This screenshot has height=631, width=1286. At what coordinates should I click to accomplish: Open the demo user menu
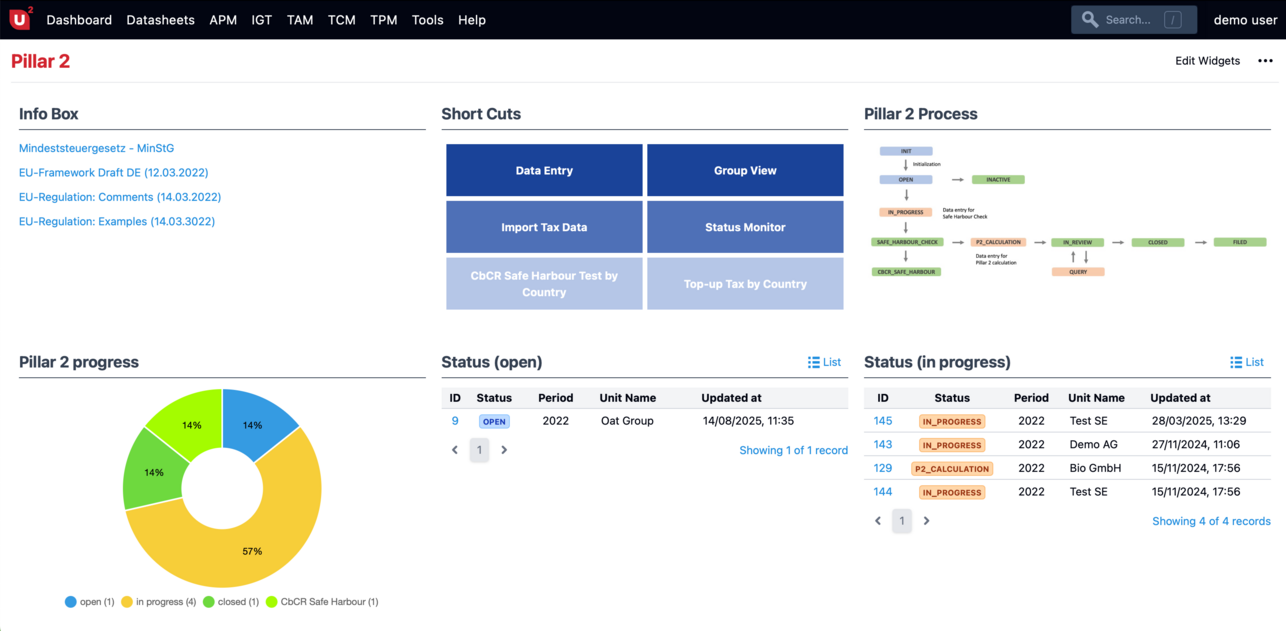[1245, 20]
